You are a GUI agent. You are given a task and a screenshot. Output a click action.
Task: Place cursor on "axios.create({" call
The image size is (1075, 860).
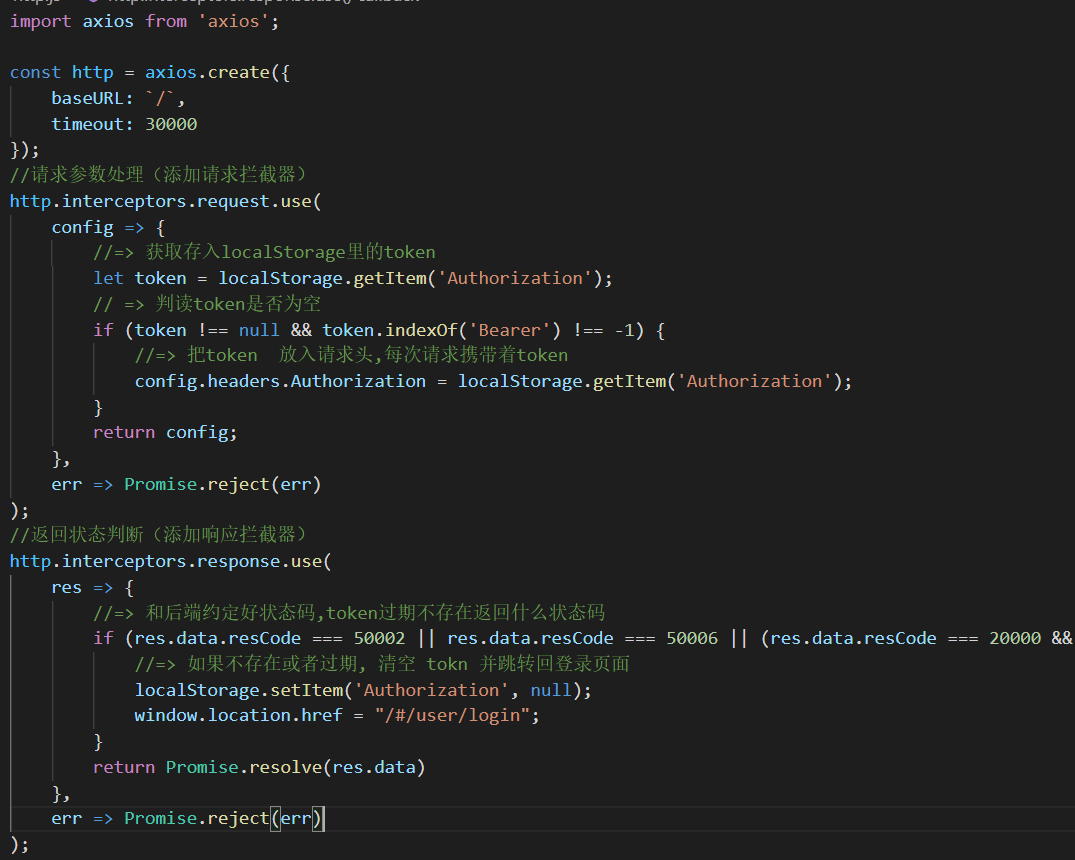[217, 73]
